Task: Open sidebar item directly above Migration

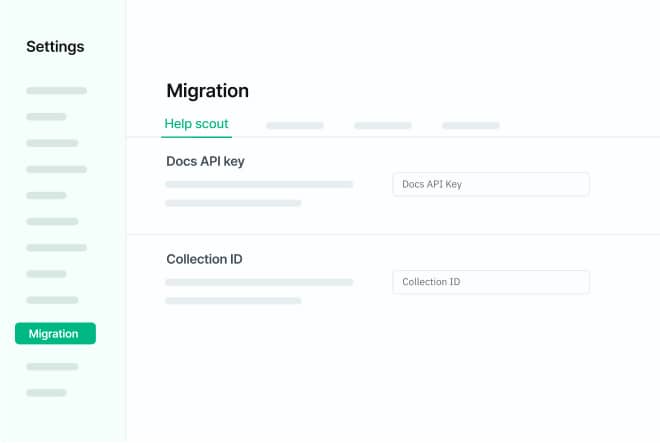Action: [x=52, y=300]
